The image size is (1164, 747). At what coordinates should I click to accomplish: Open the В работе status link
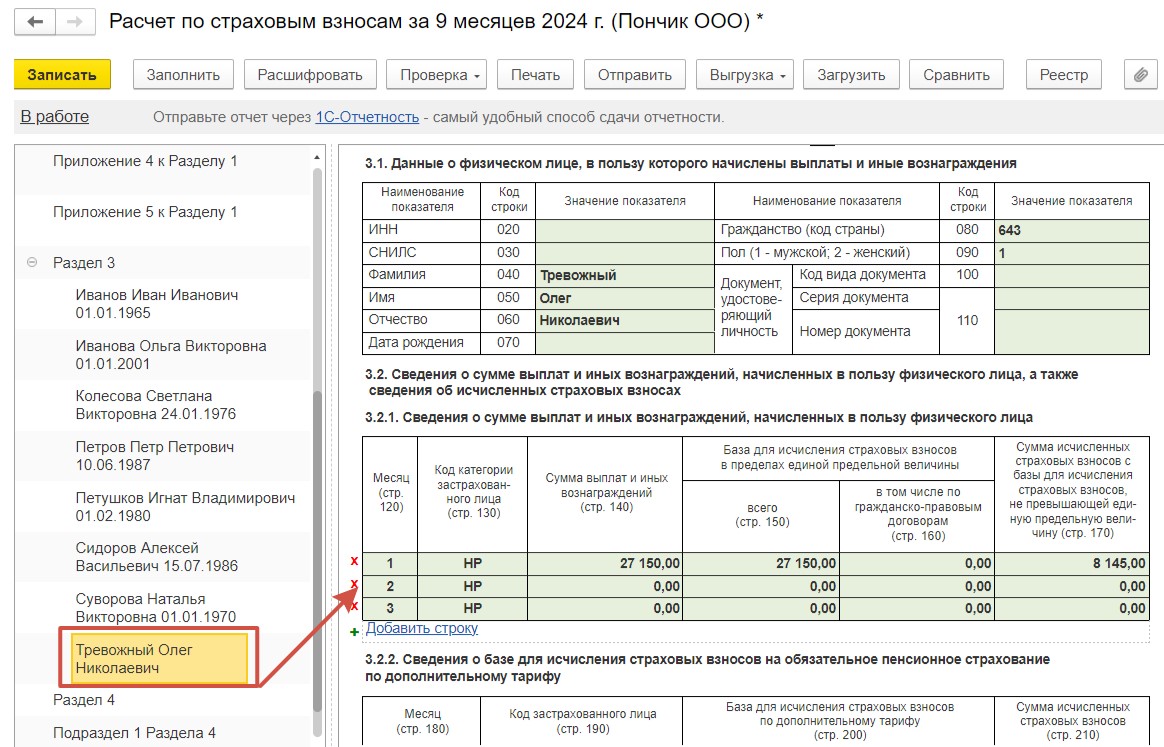(x=54, y=117)
